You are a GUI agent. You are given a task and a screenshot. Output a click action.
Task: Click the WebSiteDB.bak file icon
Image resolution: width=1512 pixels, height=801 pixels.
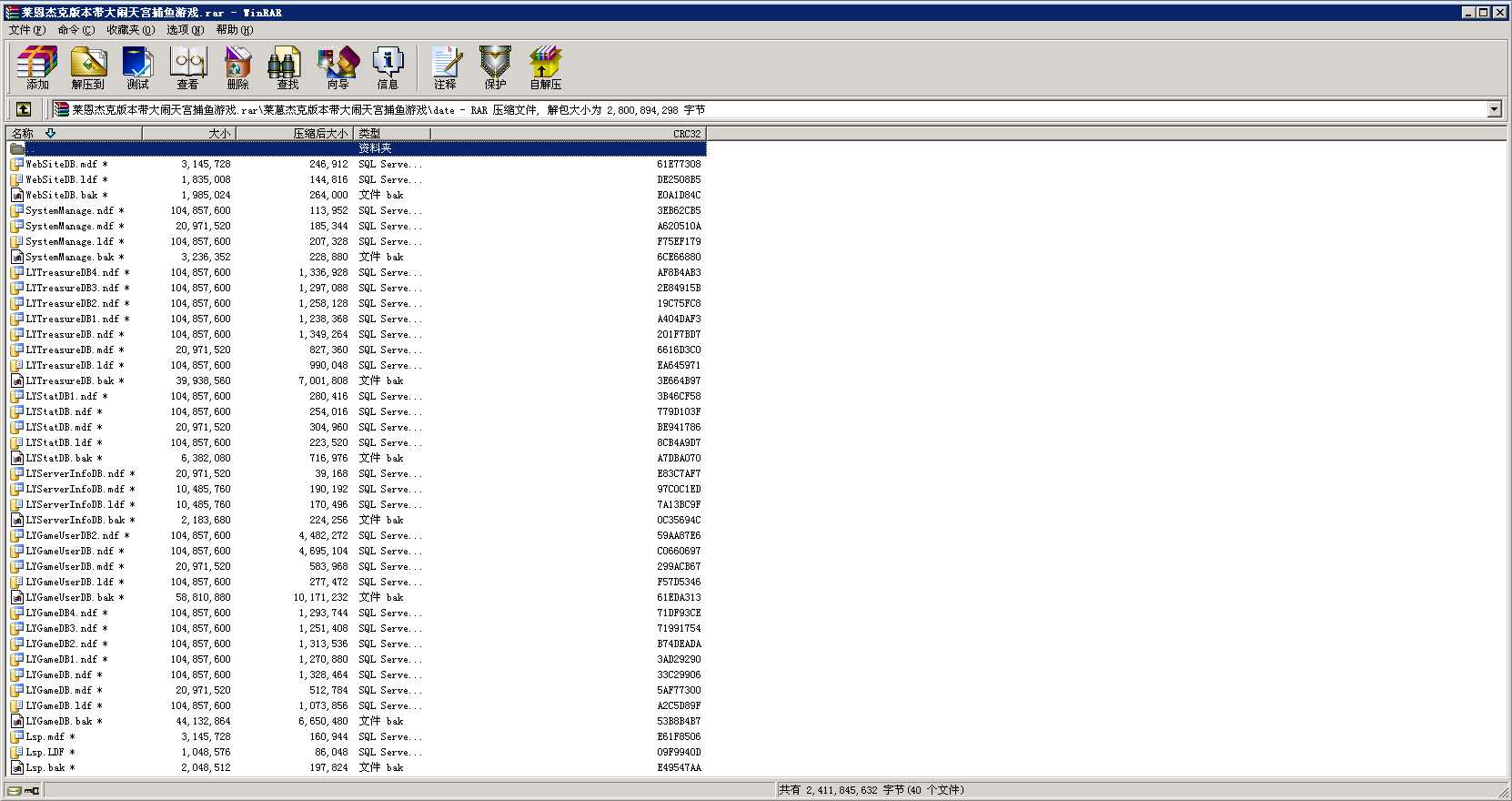click(17, 195)
